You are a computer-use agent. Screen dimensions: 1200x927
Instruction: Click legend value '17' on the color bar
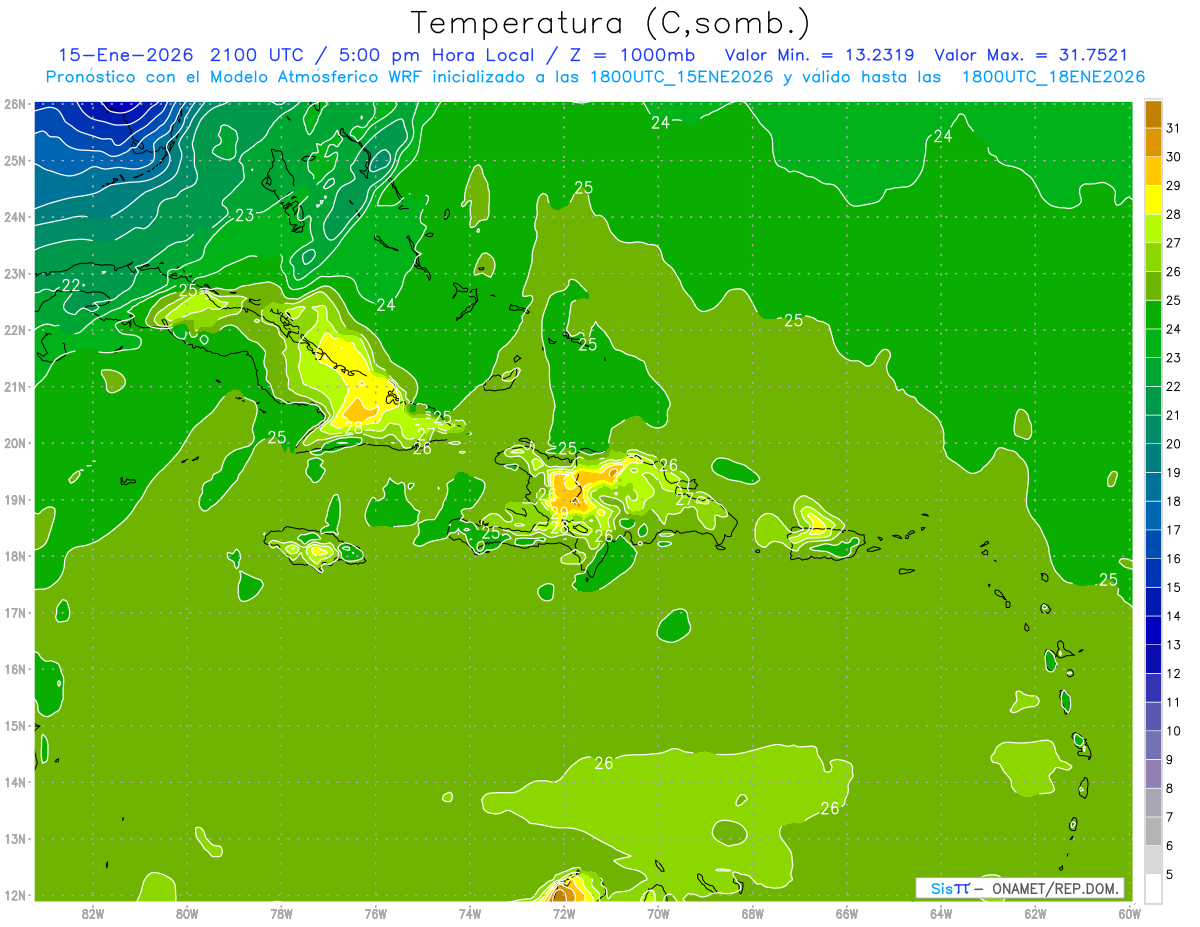pyautogui.click(x=1173, y=530)
